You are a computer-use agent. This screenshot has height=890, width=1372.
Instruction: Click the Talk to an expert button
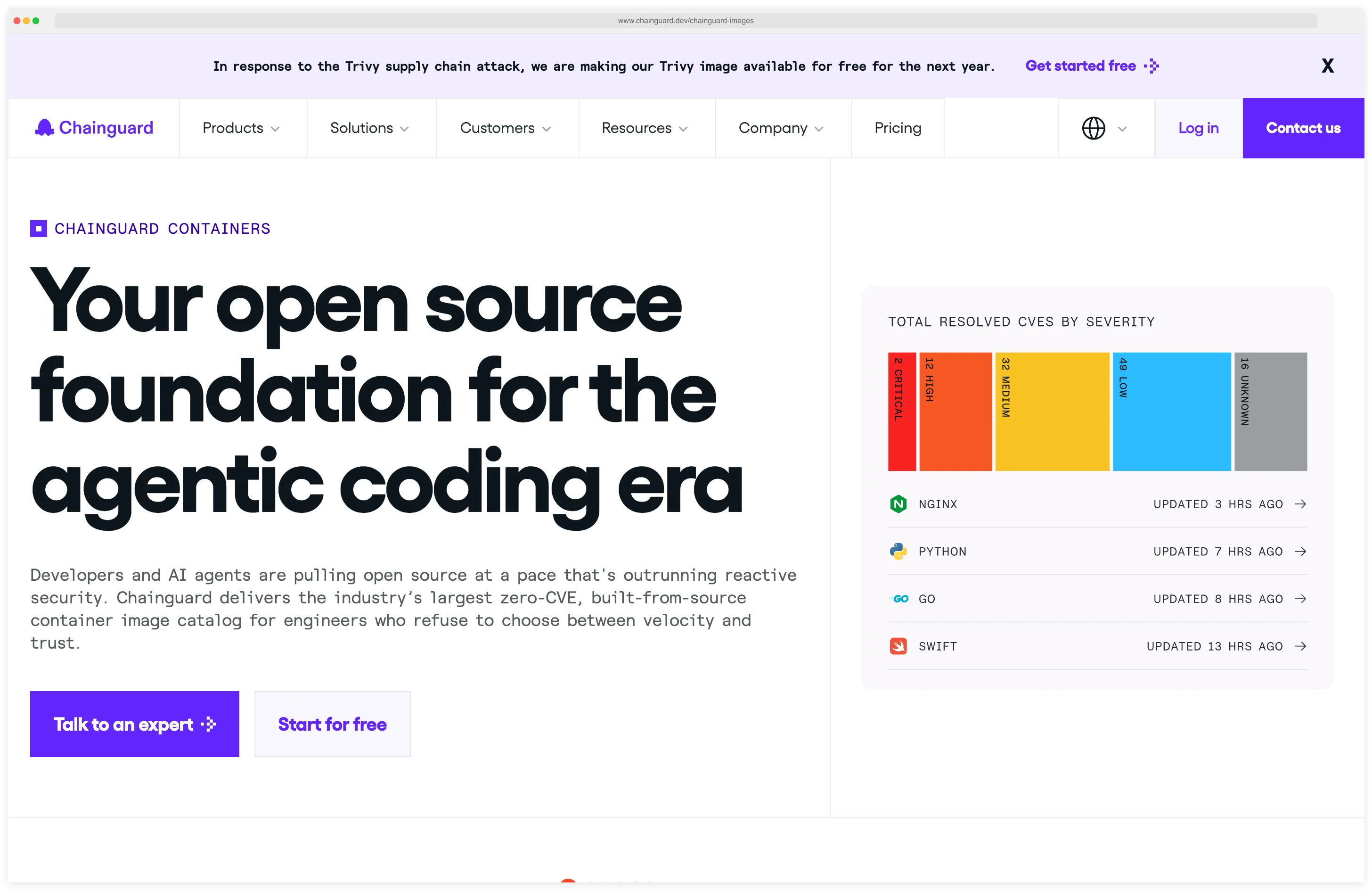[134, 724]
